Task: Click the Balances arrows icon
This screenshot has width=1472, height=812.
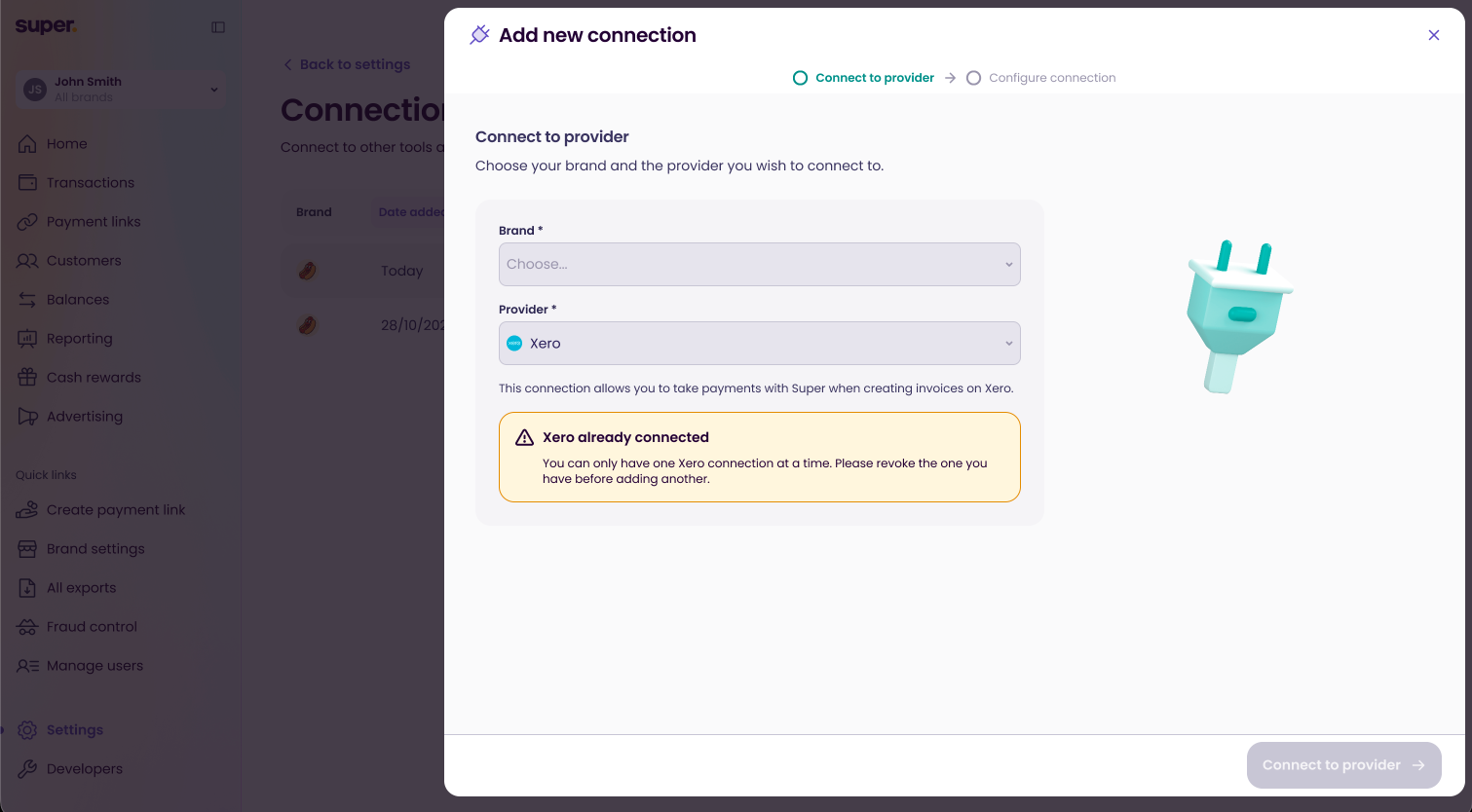Action: pyautogui.click(x=27, y=300)
